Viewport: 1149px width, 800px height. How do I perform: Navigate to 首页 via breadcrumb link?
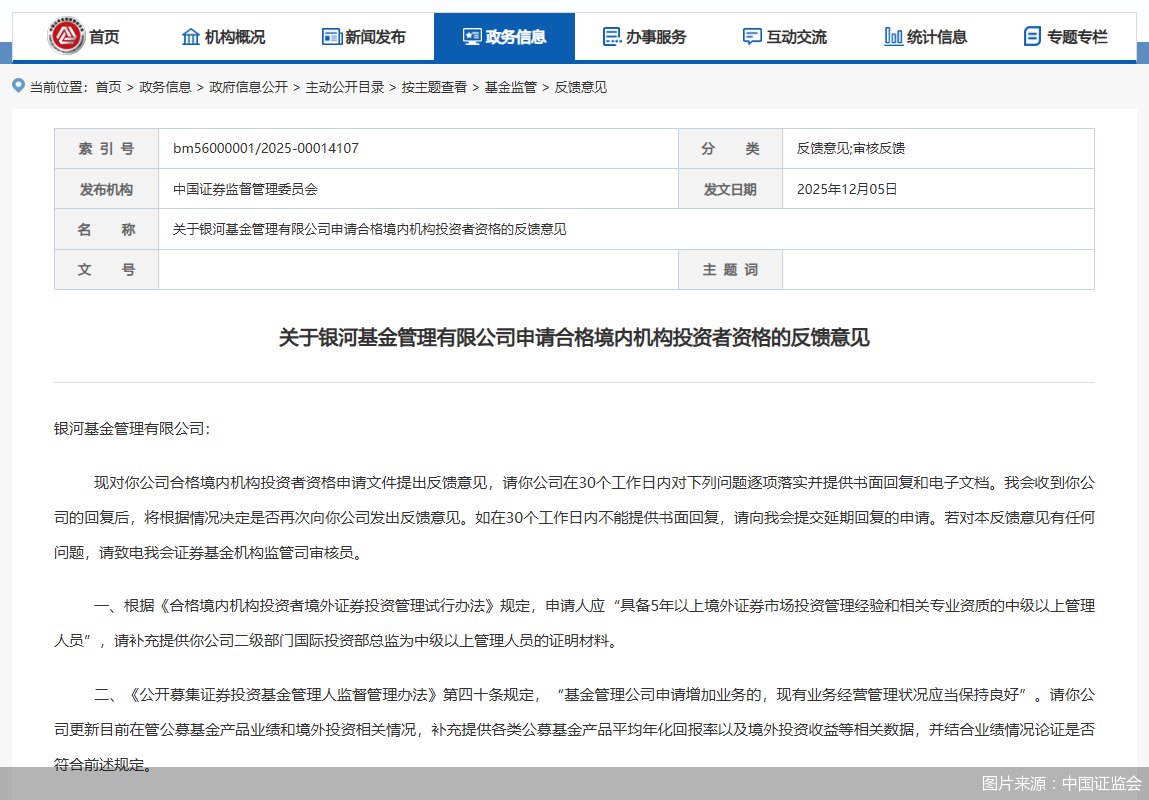coord(103,87)
